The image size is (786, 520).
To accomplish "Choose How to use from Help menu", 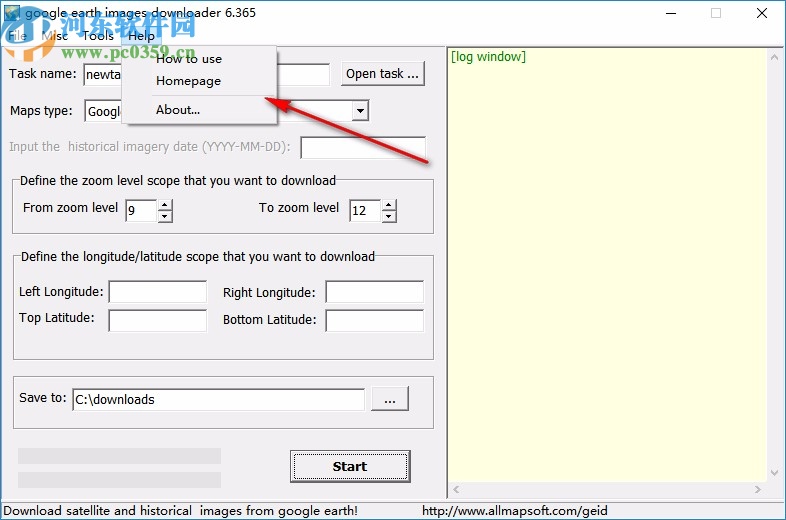I will point(188,59).
